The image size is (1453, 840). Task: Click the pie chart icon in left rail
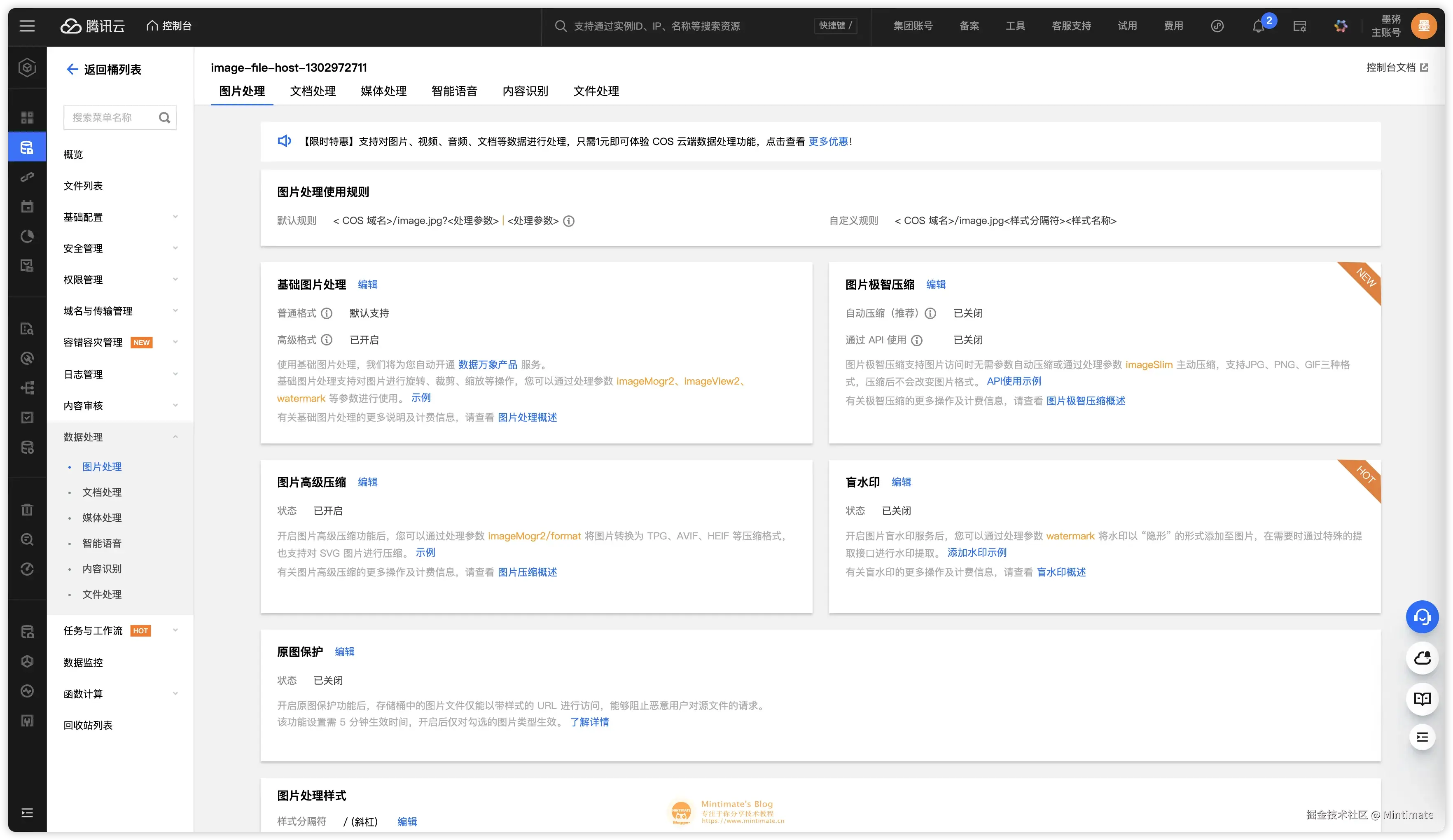pos(26,236)
